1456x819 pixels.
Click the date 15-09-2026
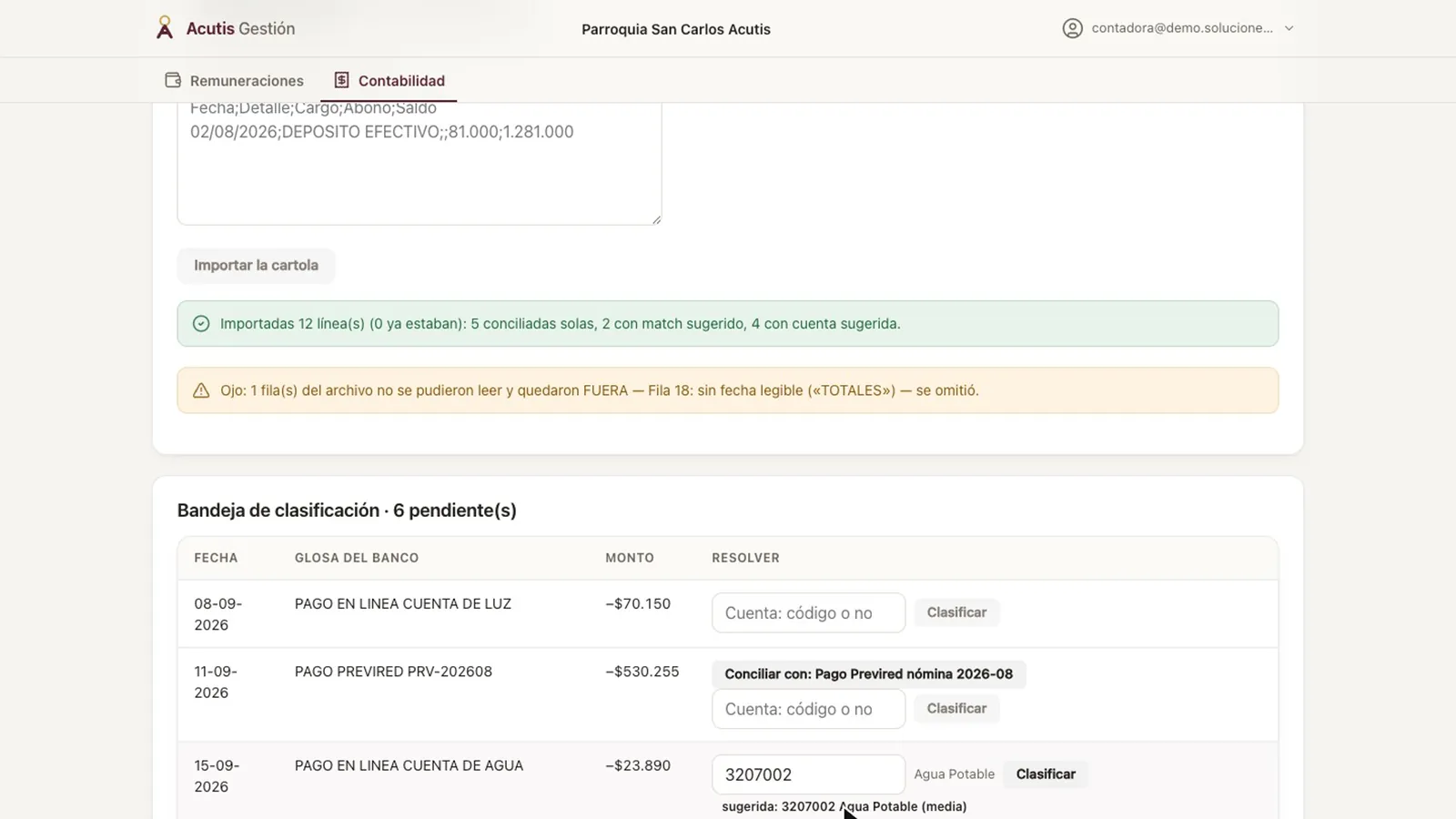pyautogui.click(x=217, y=776)
